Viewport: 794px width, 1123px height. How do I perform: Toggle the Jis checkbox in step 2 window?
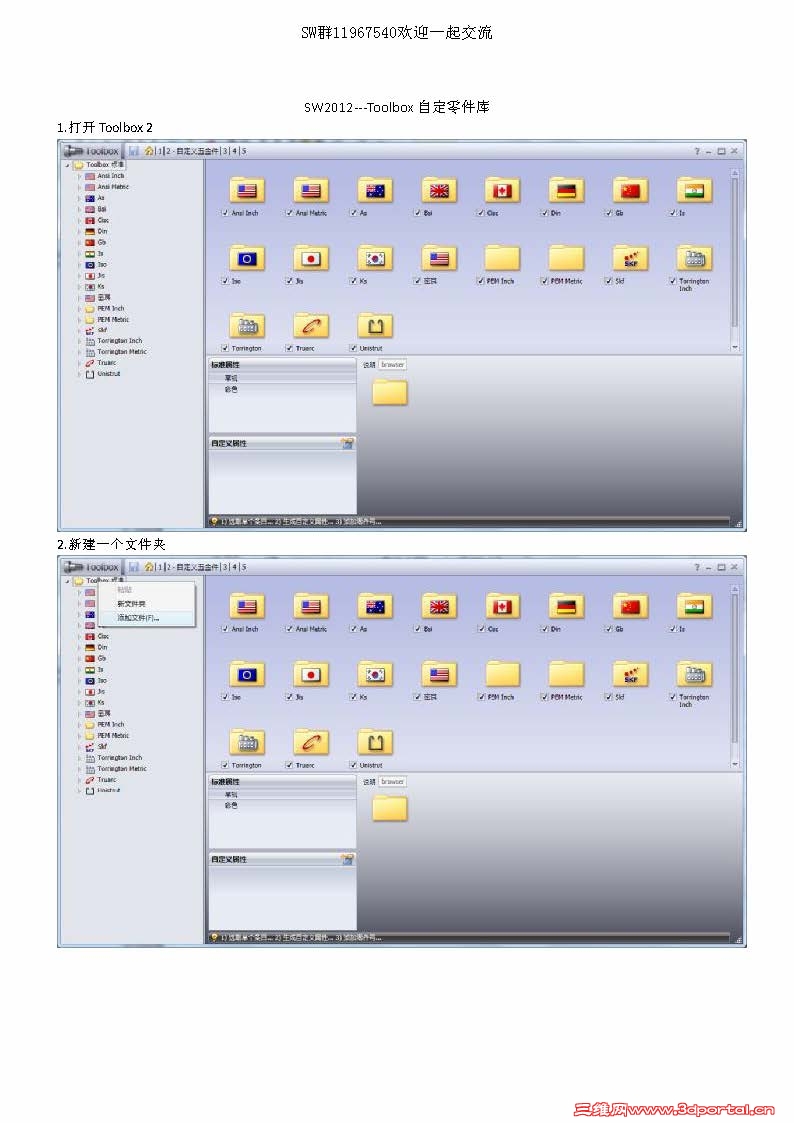[x=289, y=697]
